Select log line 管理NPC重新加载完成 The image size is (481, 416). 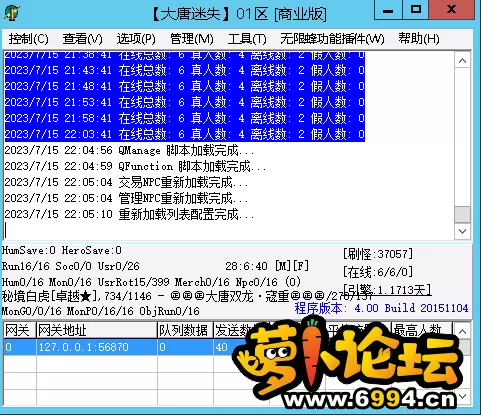pyautogui.click(x=126, y=198)
